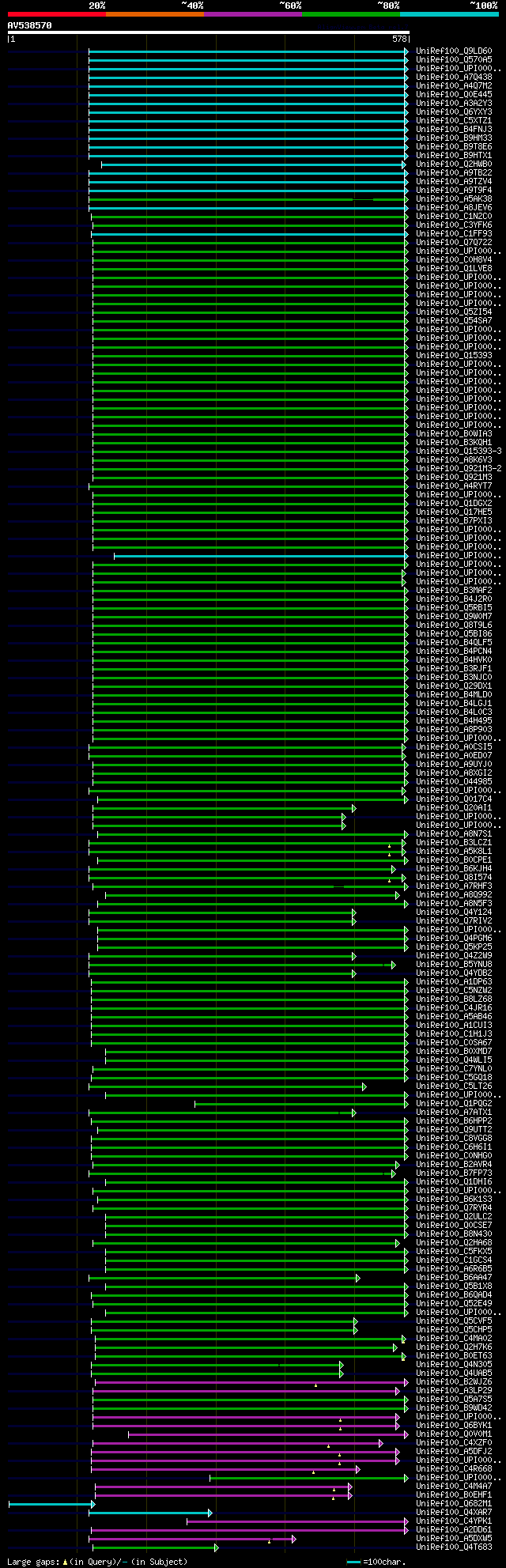Select label UniRef100_Q4T683
This screenshot has height=1568, width=506.
pos(454,1547)
